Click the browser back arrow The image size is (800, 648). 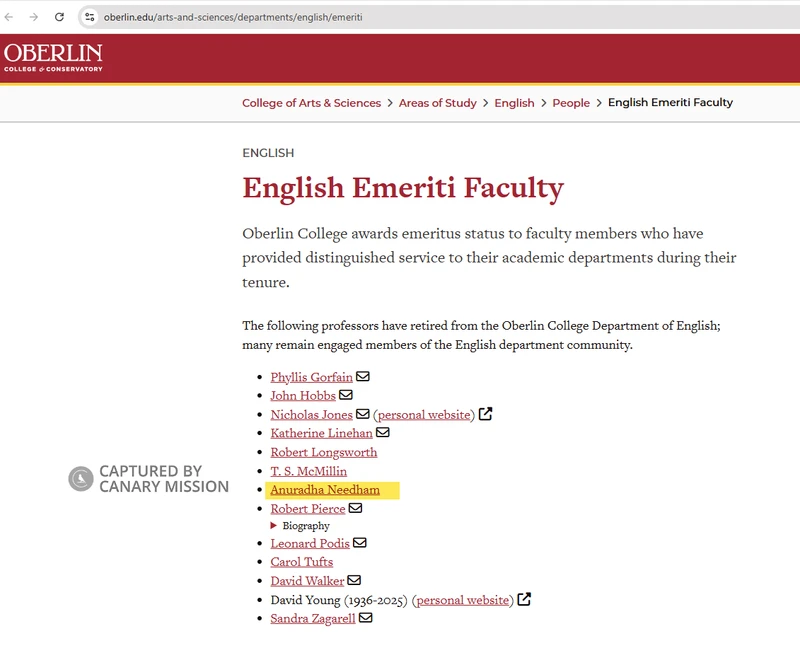pos(9,17)
